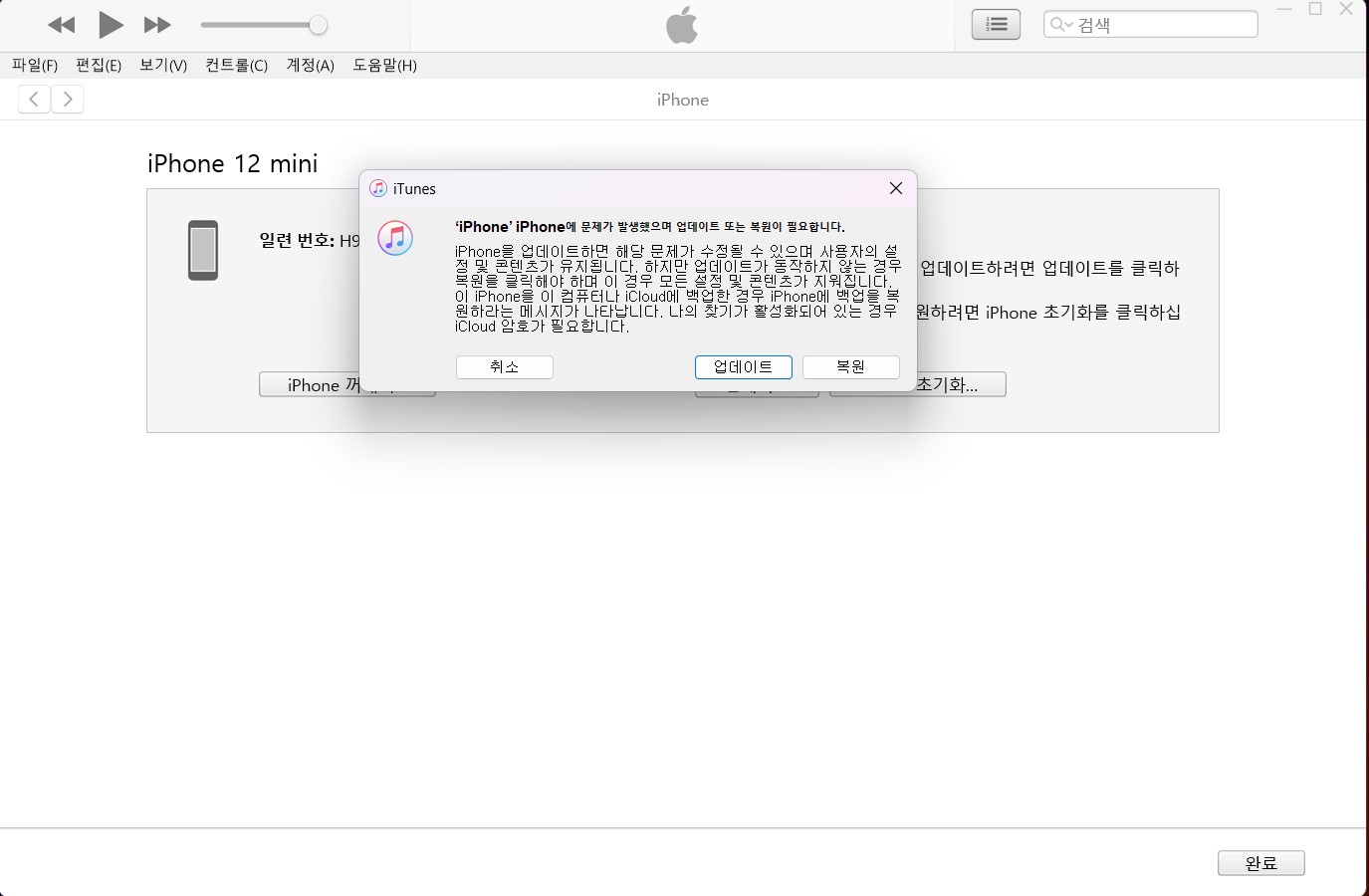The width and height of the screenshot is (1369, 896).
Task: Open the 파일(F) menu
Action: (x=35, y=65)
